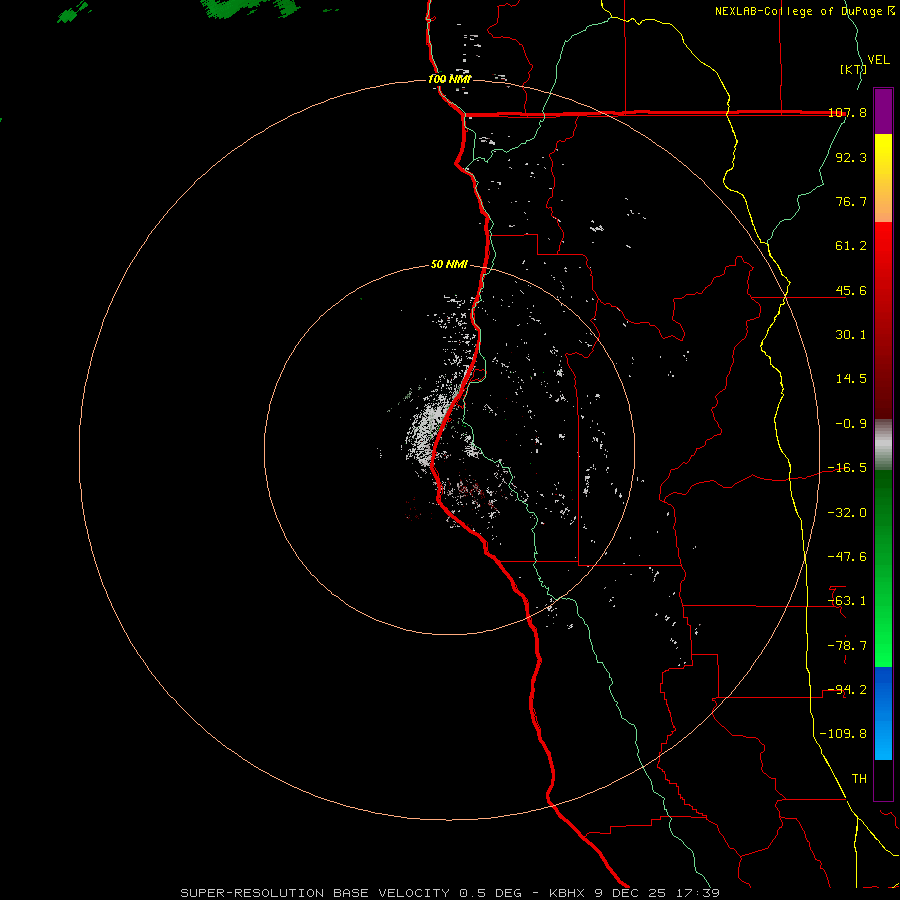Image resolution: width=900 pixels, height=900 pixels.
Task: Select the 14.5 scale value
Action: click(x=851, y=379)
